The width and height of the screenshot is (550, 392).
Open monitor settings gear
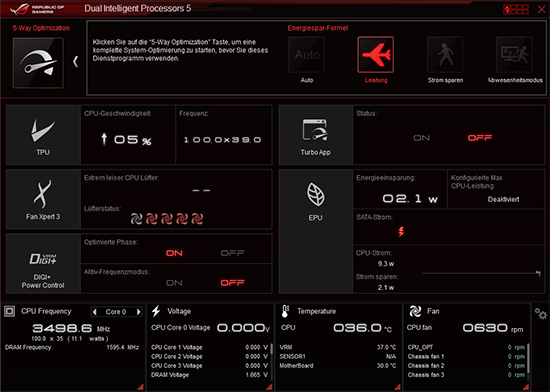(541, 313)
